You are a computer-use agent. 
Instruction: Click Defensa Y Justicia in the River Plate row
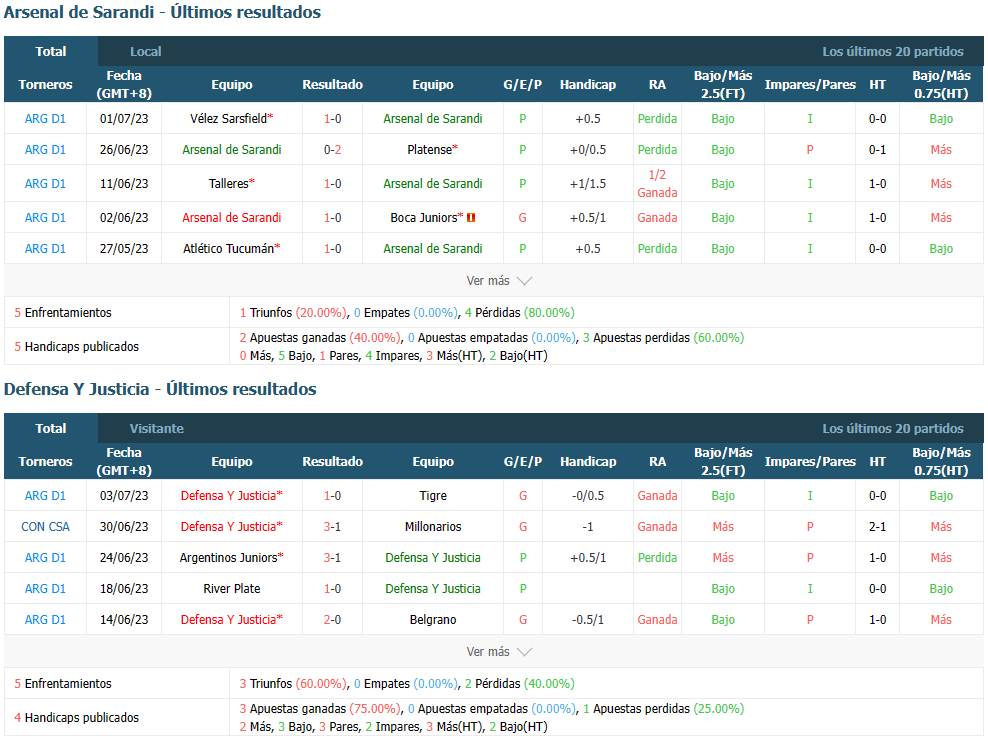(x=433, y=589)
